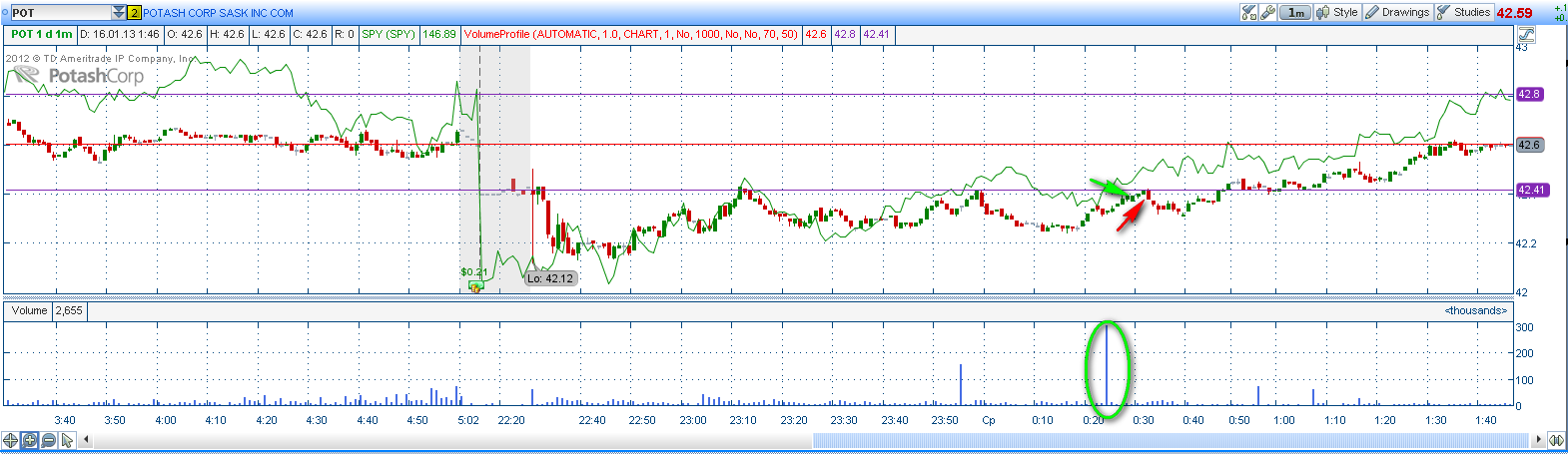Select the zoom-out magnifier tool

tap(48, 440)
